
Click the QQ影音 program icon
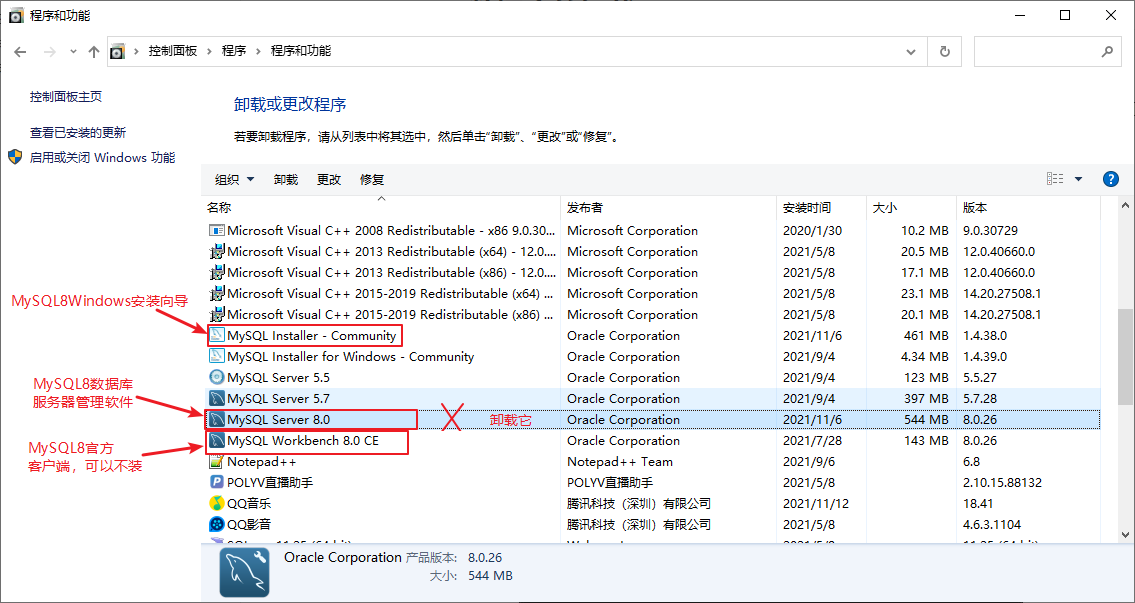coord(216,524)
